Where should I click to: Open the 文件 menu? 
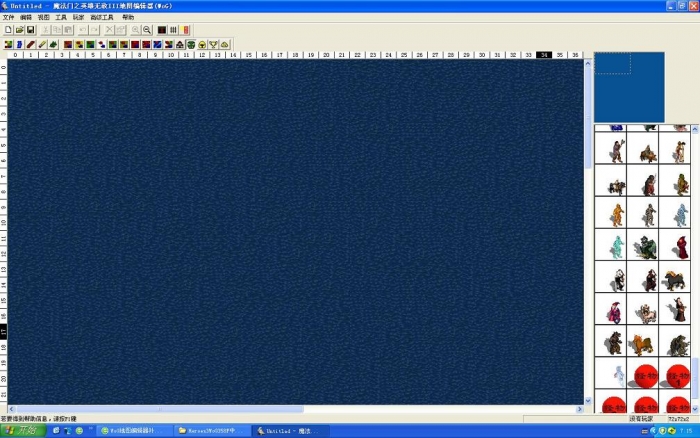(x=8, y=17)
